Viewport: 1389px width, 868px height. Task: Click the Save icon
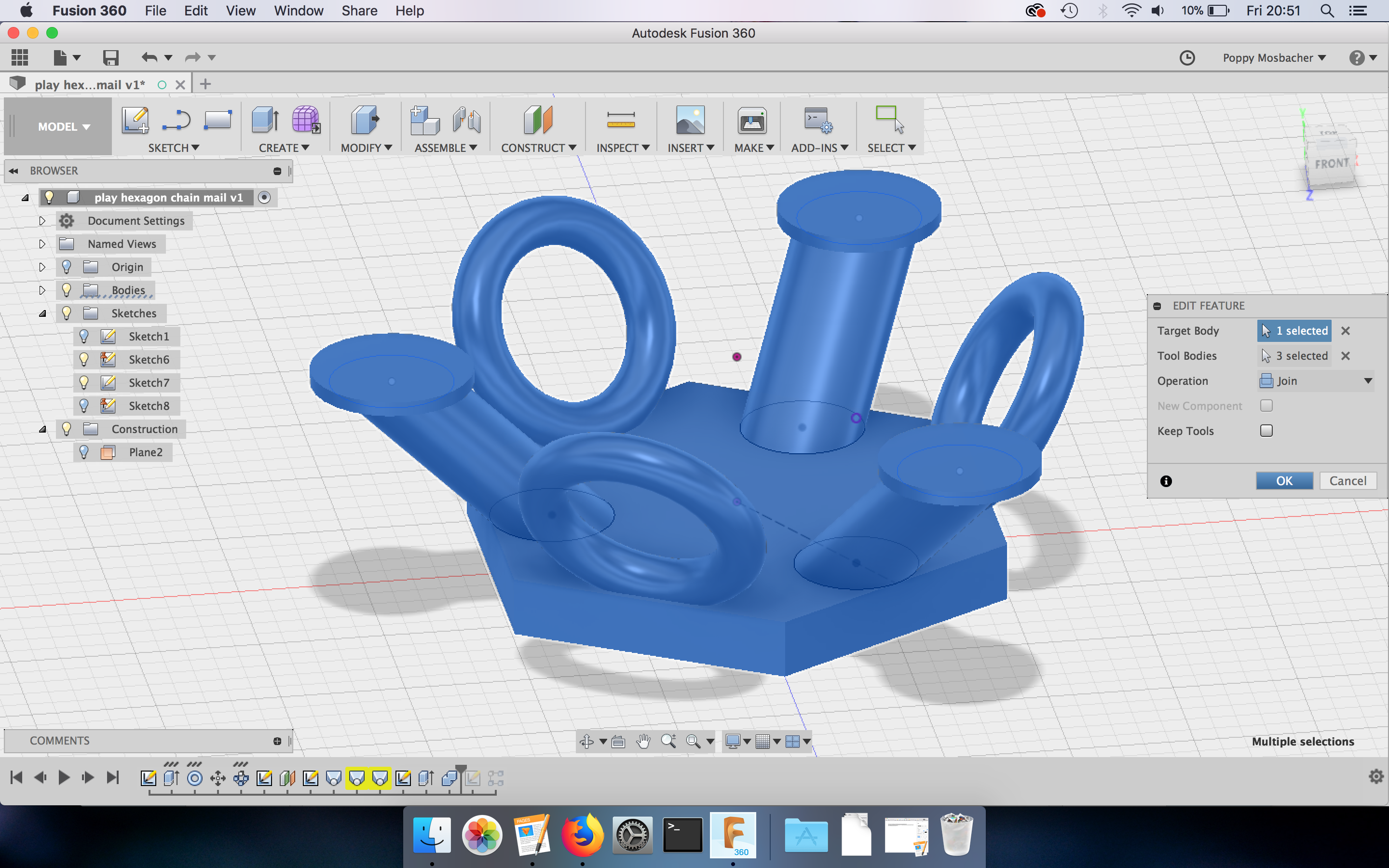click(x=110, y=57)
